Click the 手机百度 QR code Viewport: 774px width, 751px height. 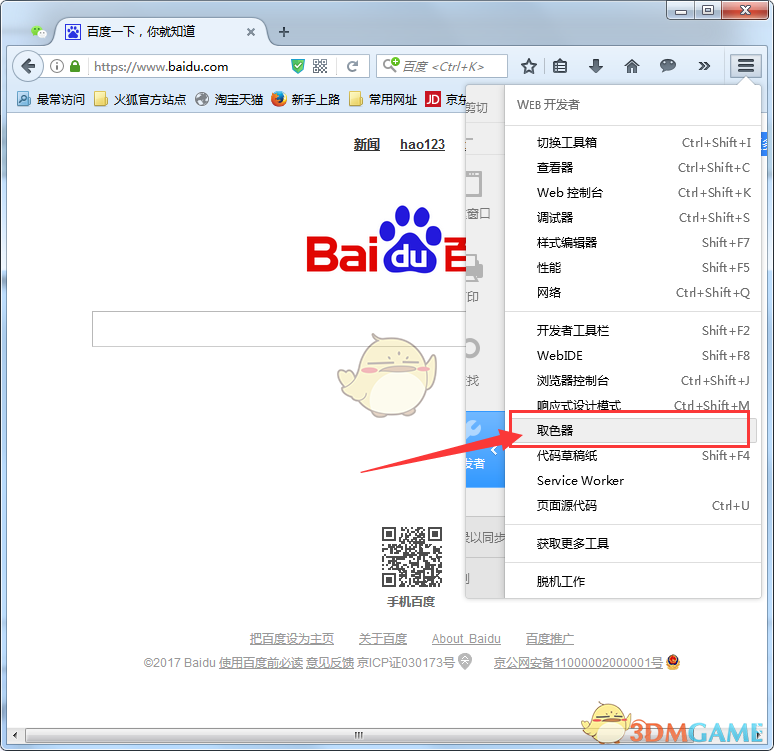click(x=411, y=556)
